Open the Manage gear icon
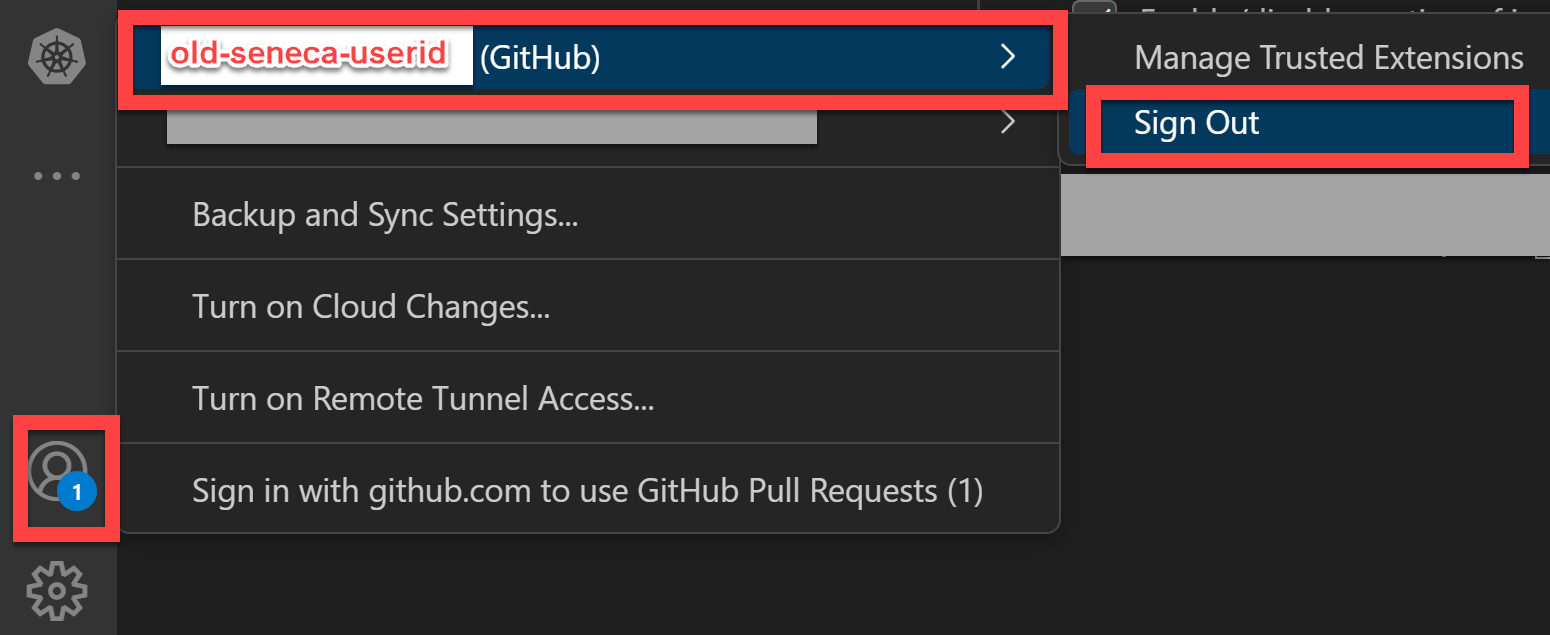1550x635 pixels. 57,591
